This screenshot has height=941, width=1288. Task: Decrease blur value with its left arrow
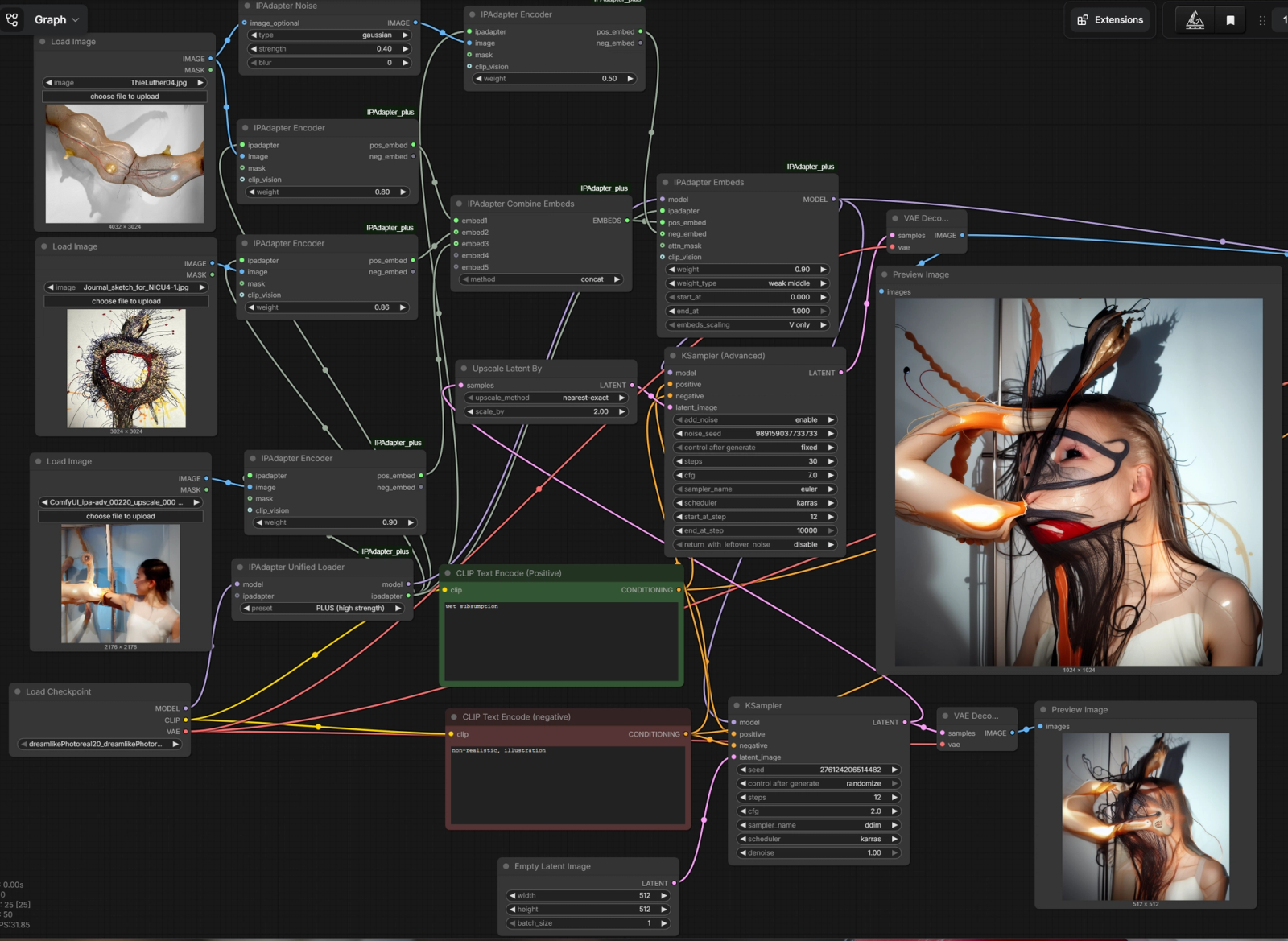coord(254,63)
